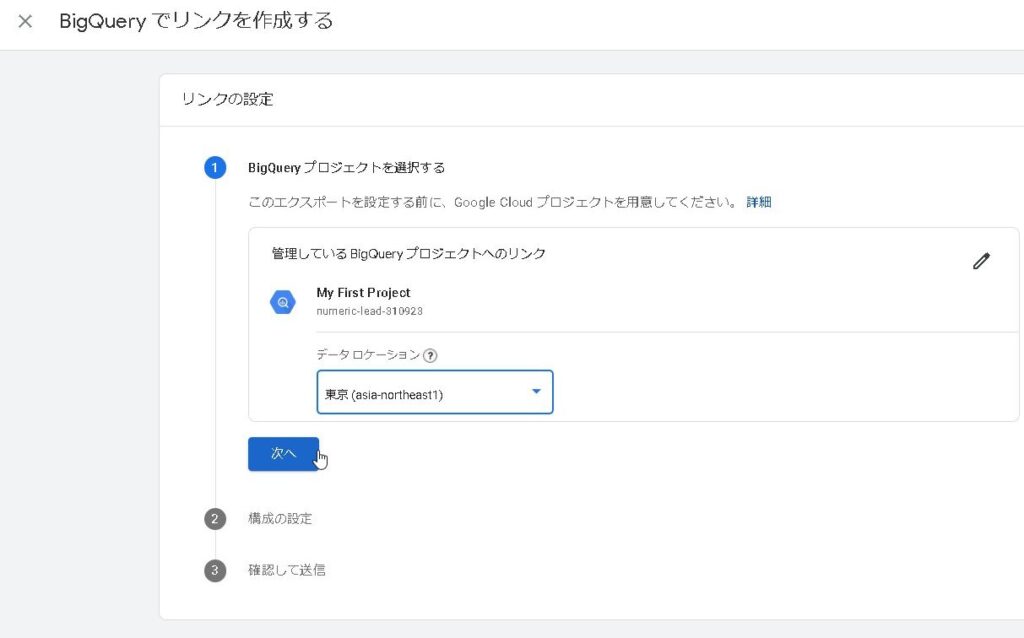Click the data location dropdown arrow
This screenshot has height=638, width=1024.
[536, 392]
